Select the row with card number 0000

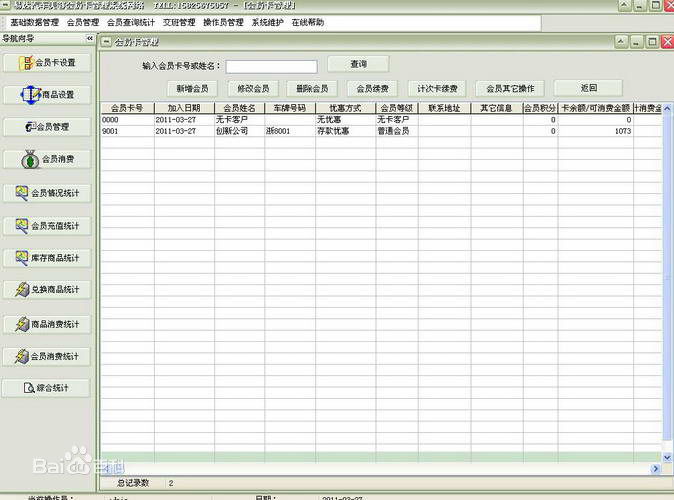pyautogui.click(x=381, y=120)
